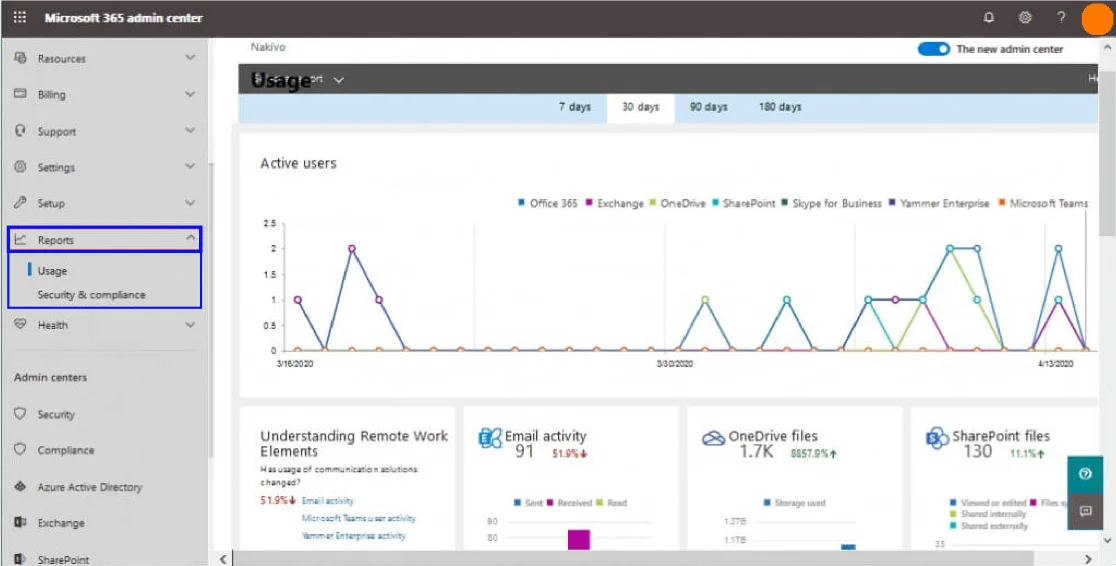The height and width of the screenshot is (566, 1116).
Task: Toggle Yammer Enterprise legend series
Action: click(938, 204)
